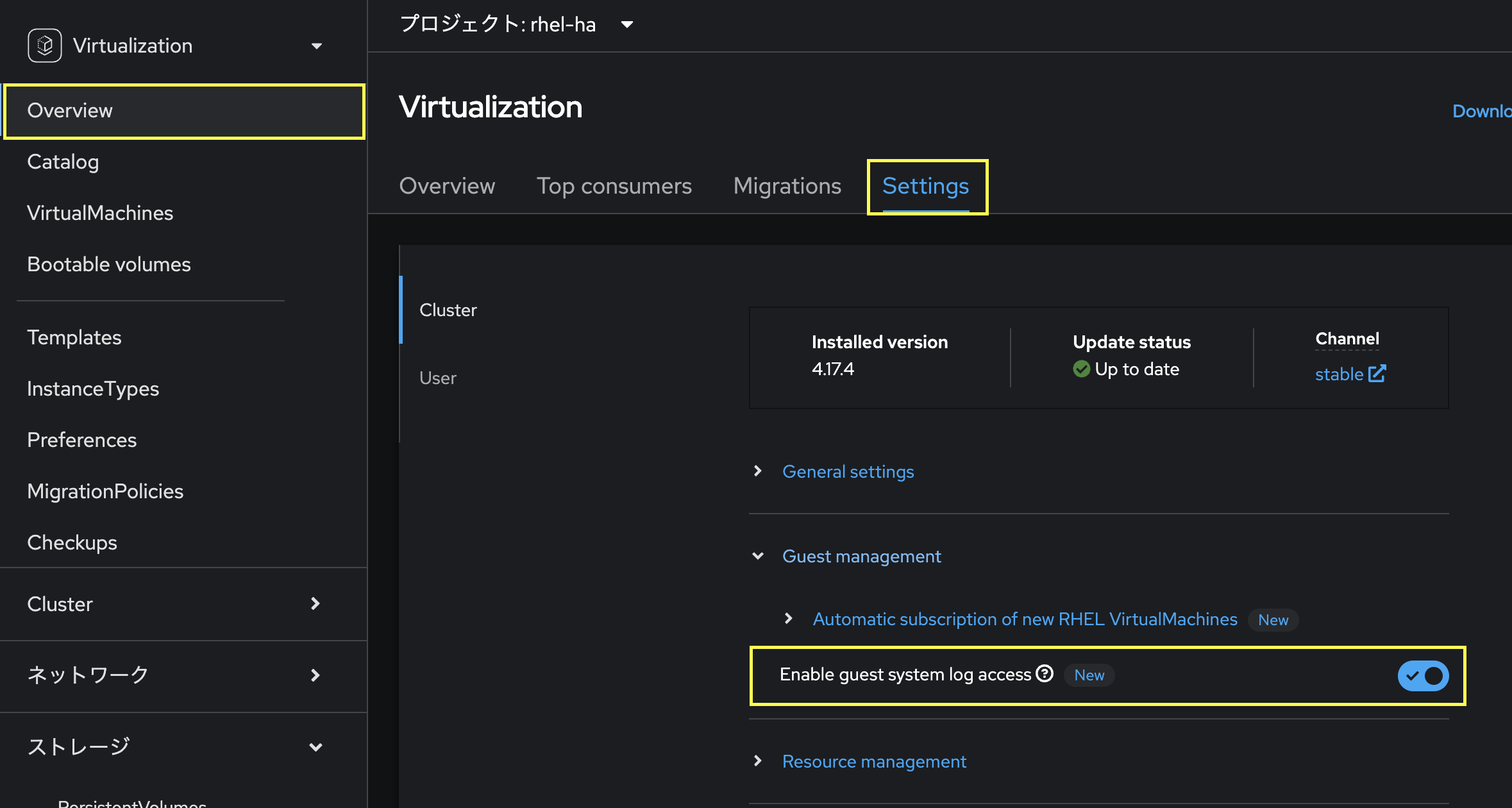The image size is (1512, 808).
Task: Open the rhel-ha project dropdown
Action: [x=626, y=24]
